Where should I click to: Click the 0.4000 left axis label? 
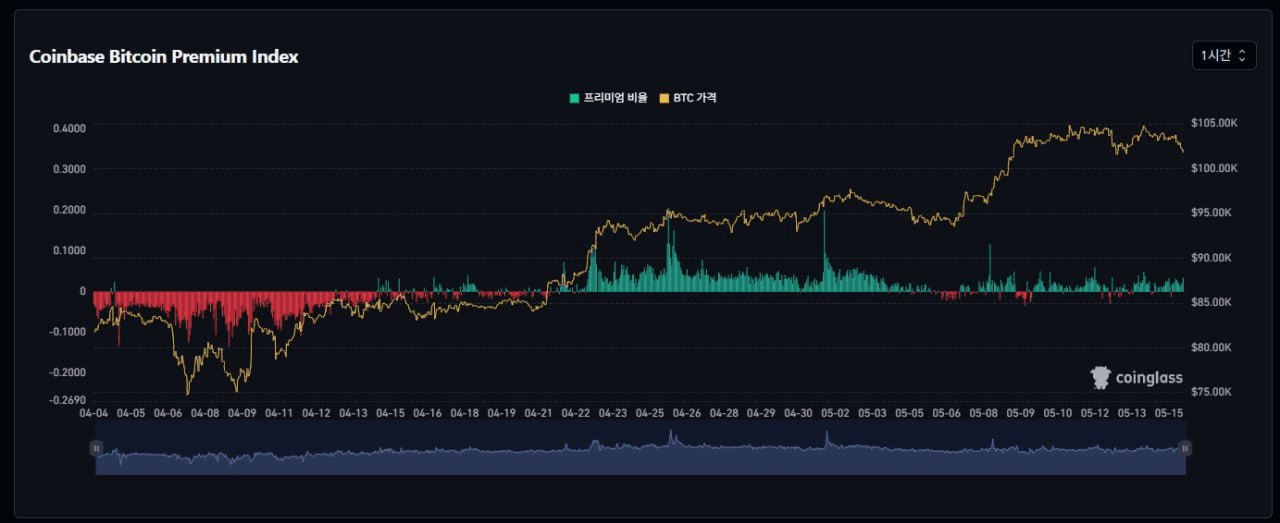(x=70, y=128)
